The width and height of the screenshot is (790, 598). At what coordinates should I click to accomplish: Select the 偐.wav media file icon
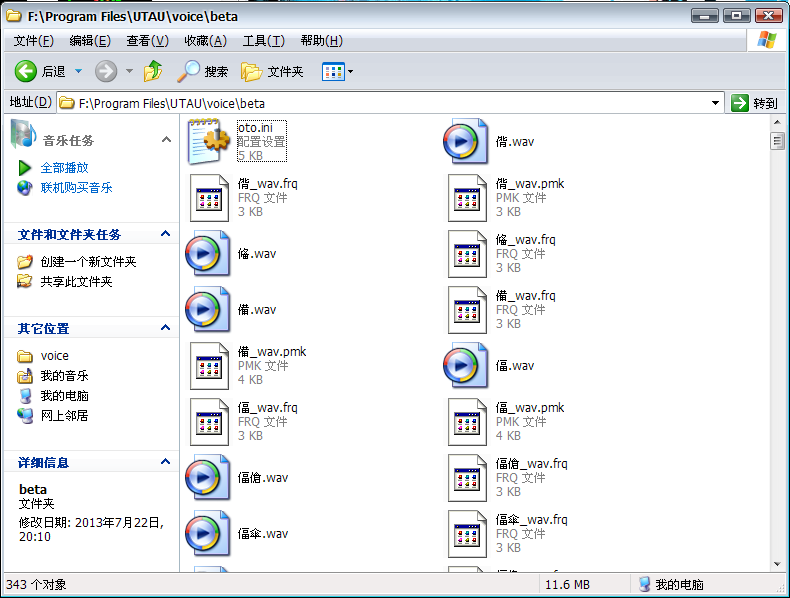point(208,253)
